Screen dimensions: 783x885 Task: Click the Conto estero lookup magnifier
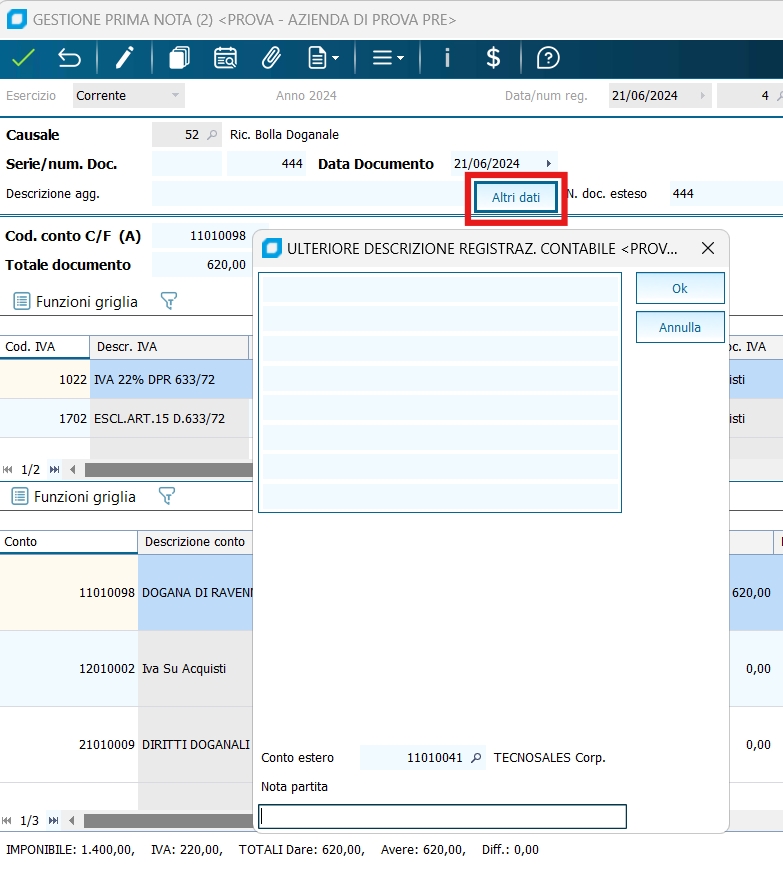click(x=477, y=758)
